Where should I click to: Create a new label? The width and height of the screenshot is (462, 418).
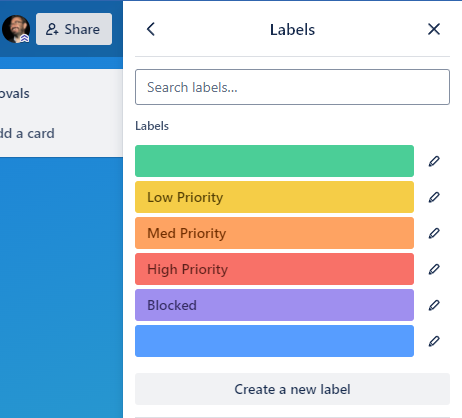click(x=292, y=389)
